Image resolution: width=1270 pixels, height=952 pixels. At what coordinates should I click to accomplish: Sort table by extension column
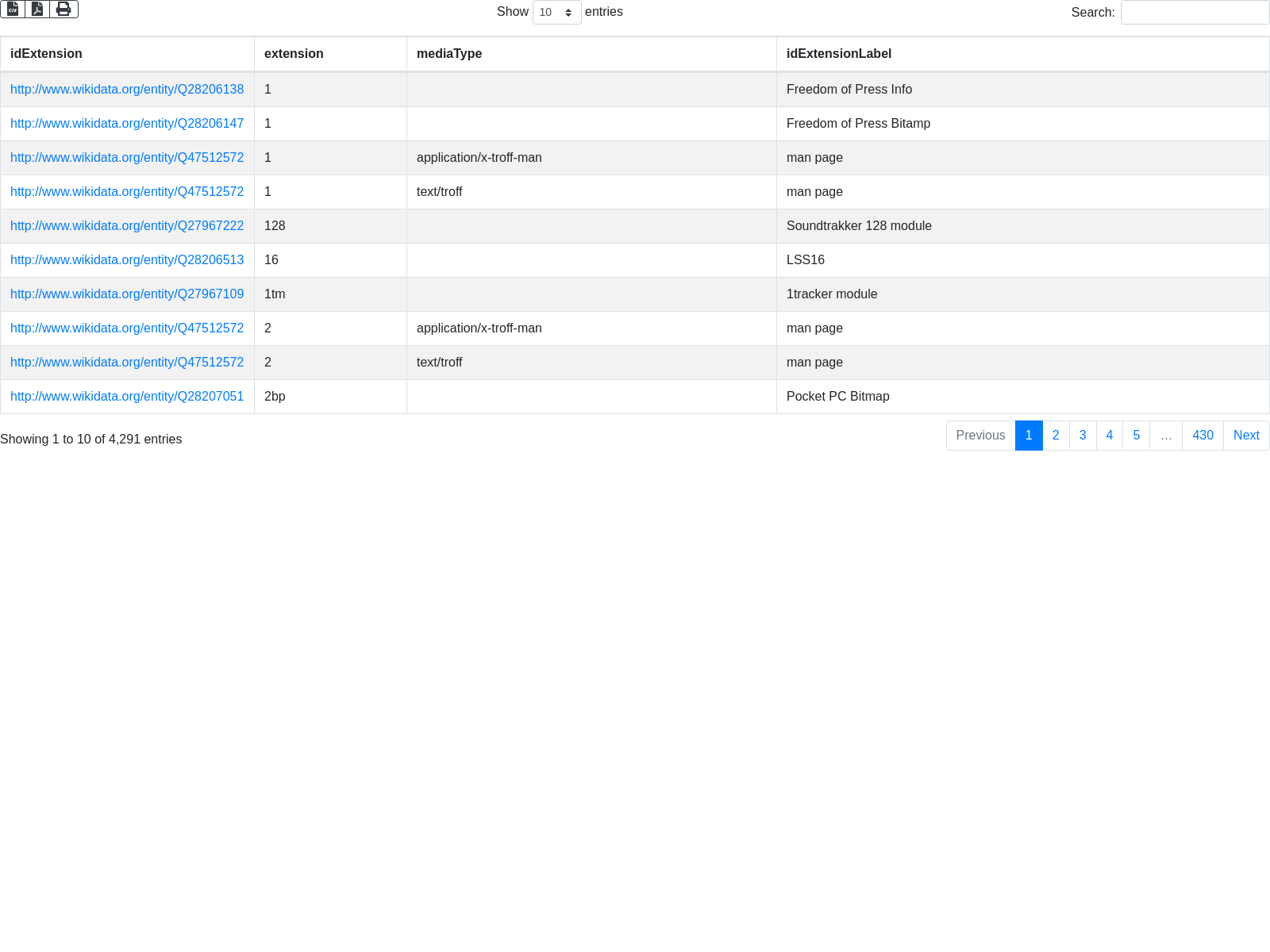tap(294, 54)
